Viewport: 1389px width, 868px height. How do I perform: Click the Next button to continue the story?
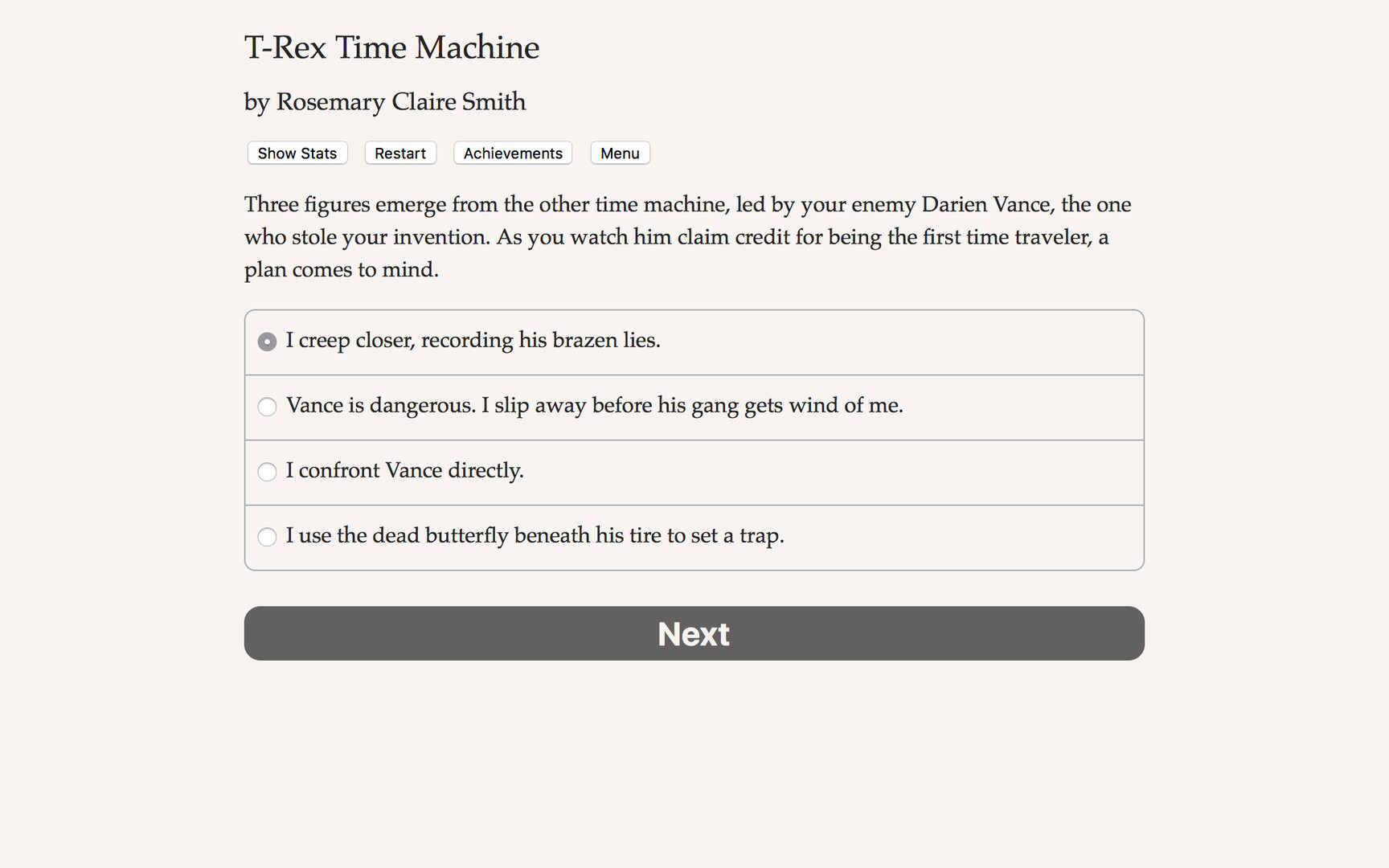point(693,633)
